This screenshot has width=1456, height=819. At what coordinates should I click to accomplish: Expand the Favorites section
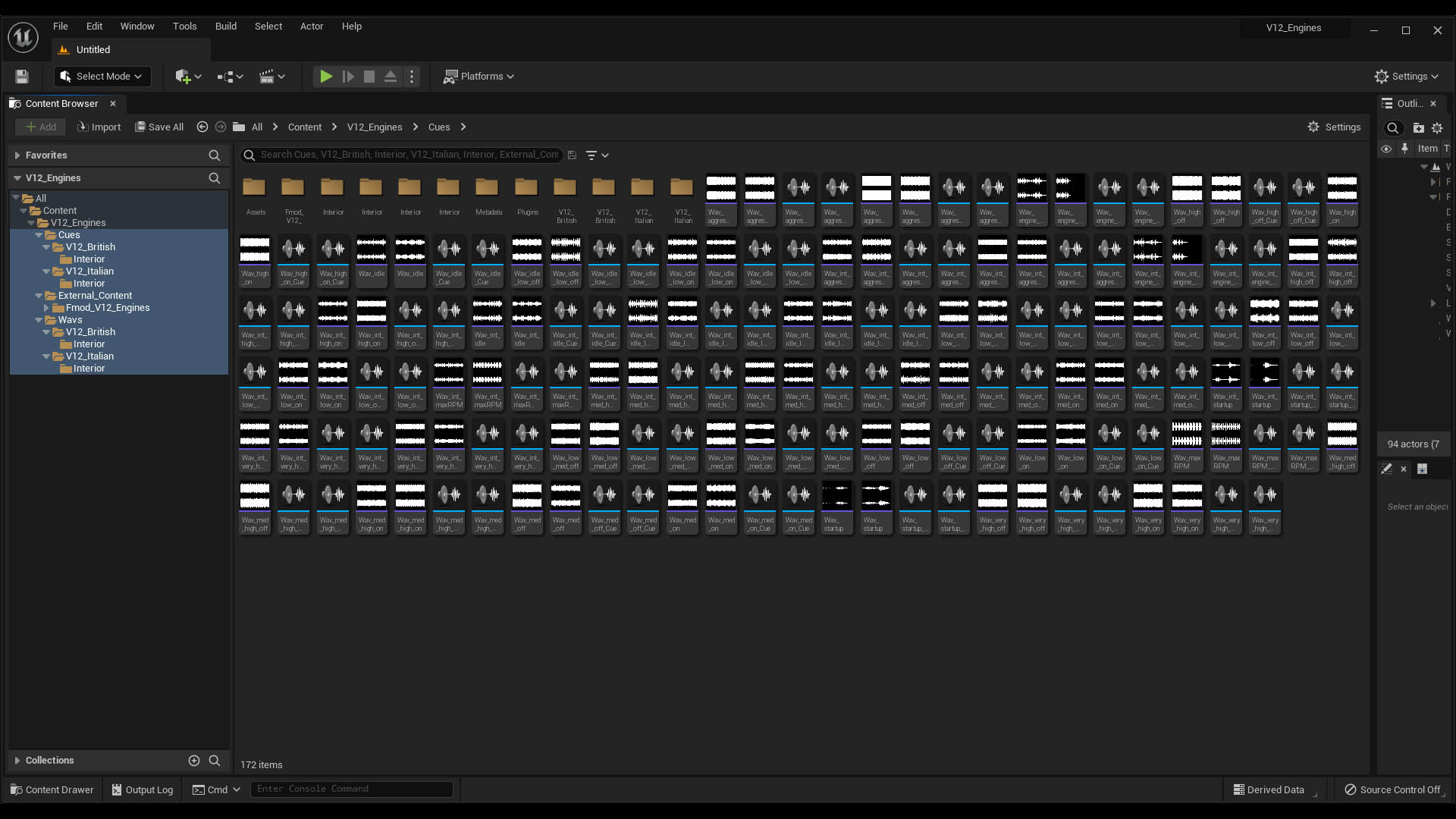(17, 155)
